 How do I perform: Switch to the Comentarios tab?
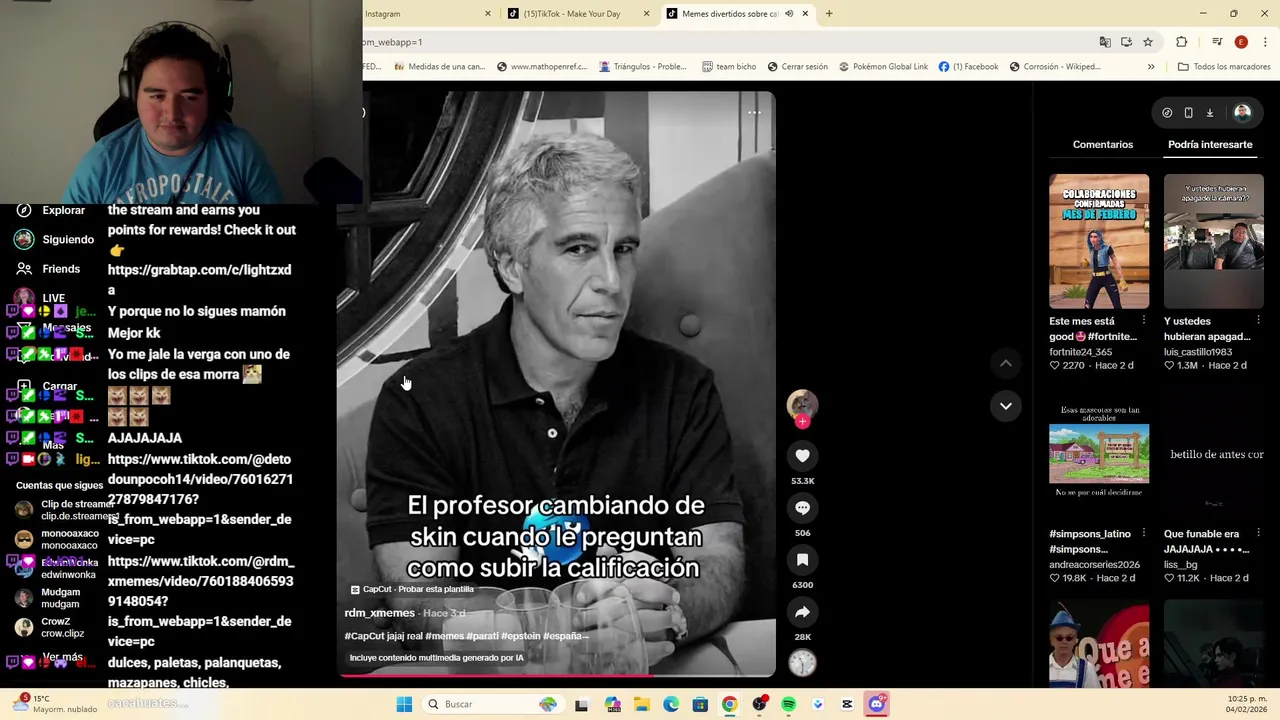1103,144
